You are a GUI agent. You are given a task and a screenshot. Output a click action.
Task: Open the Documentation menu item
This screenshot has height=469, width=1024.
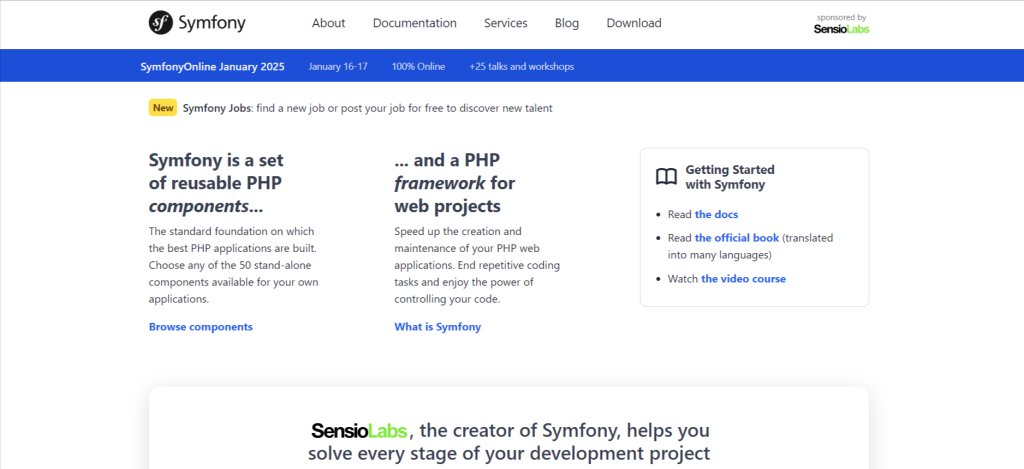coord(414,23)
